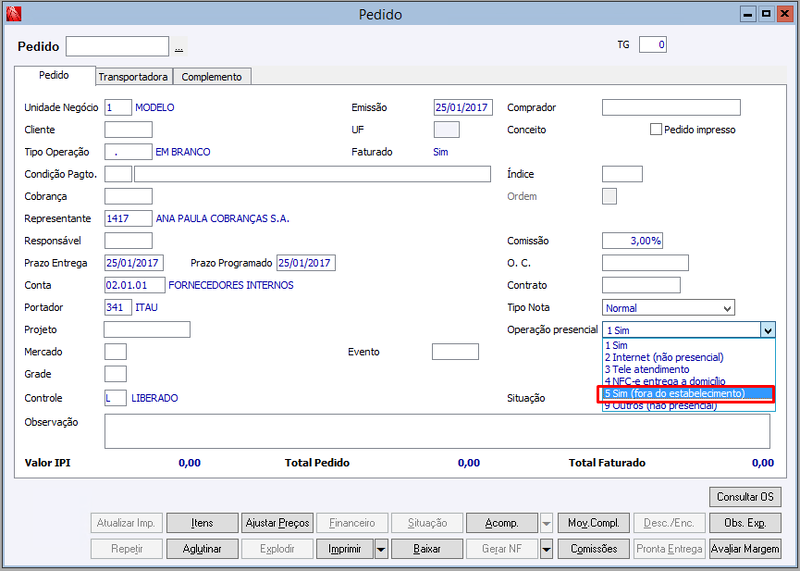This screenshot has height=571, width=800.
Task: Click the Grade input field
Action: (115, 374)
